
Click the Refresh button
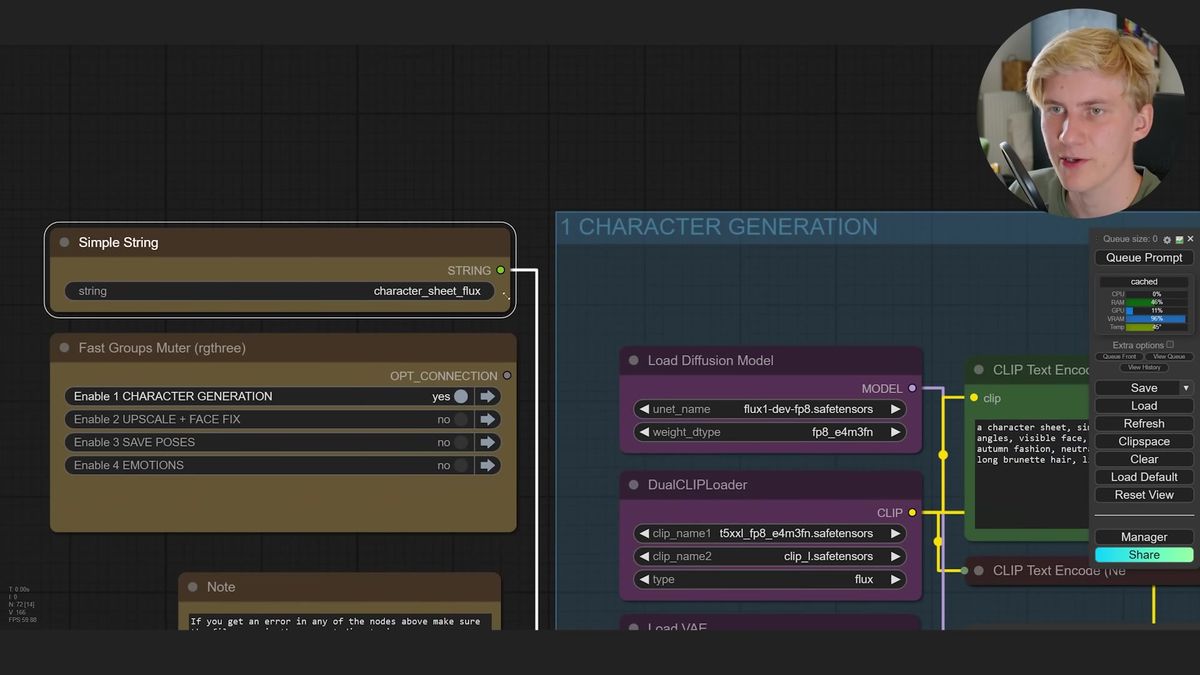tap(1144, 424)
